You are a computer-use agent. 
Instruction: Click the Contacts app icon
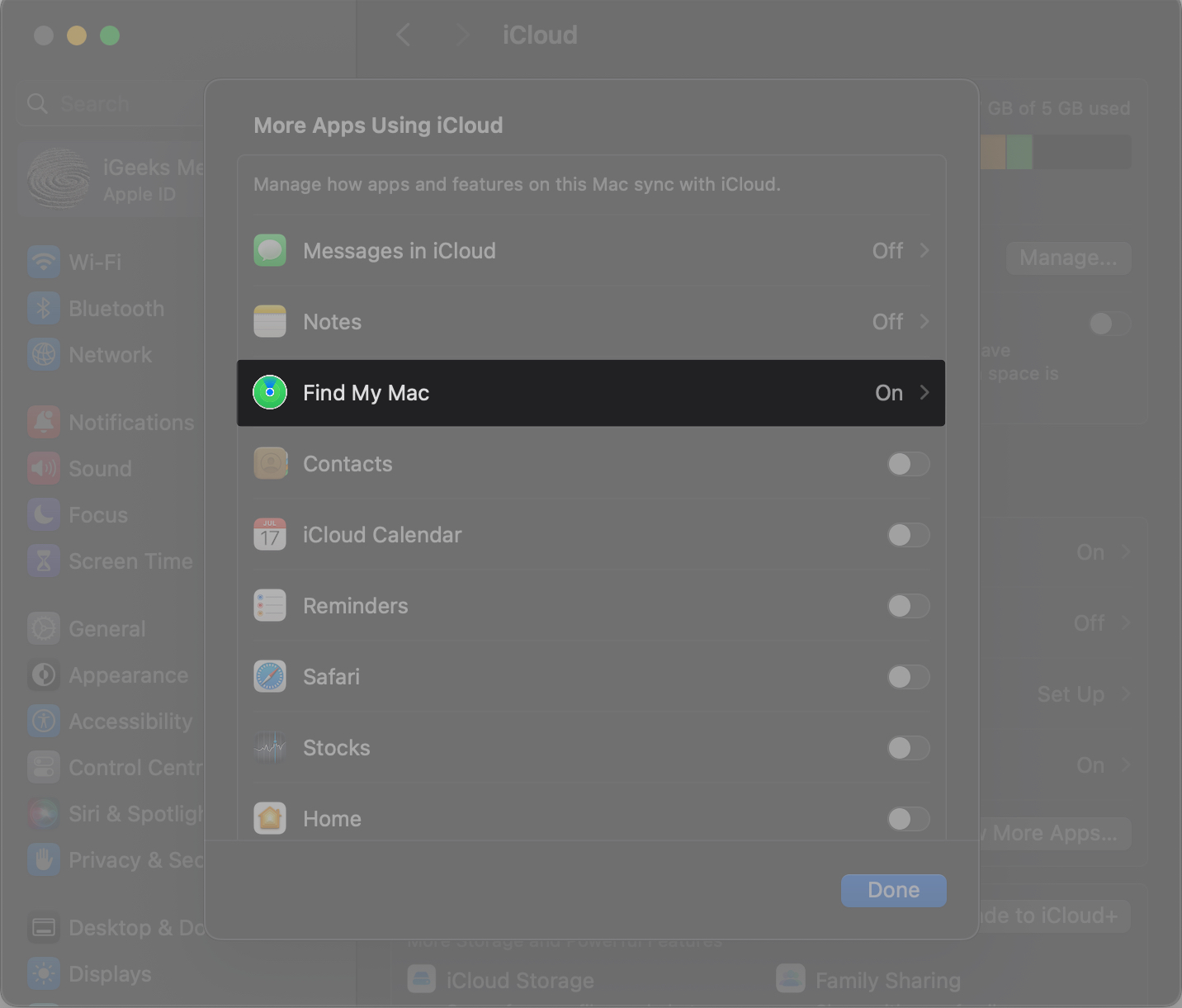pos(270,464)
